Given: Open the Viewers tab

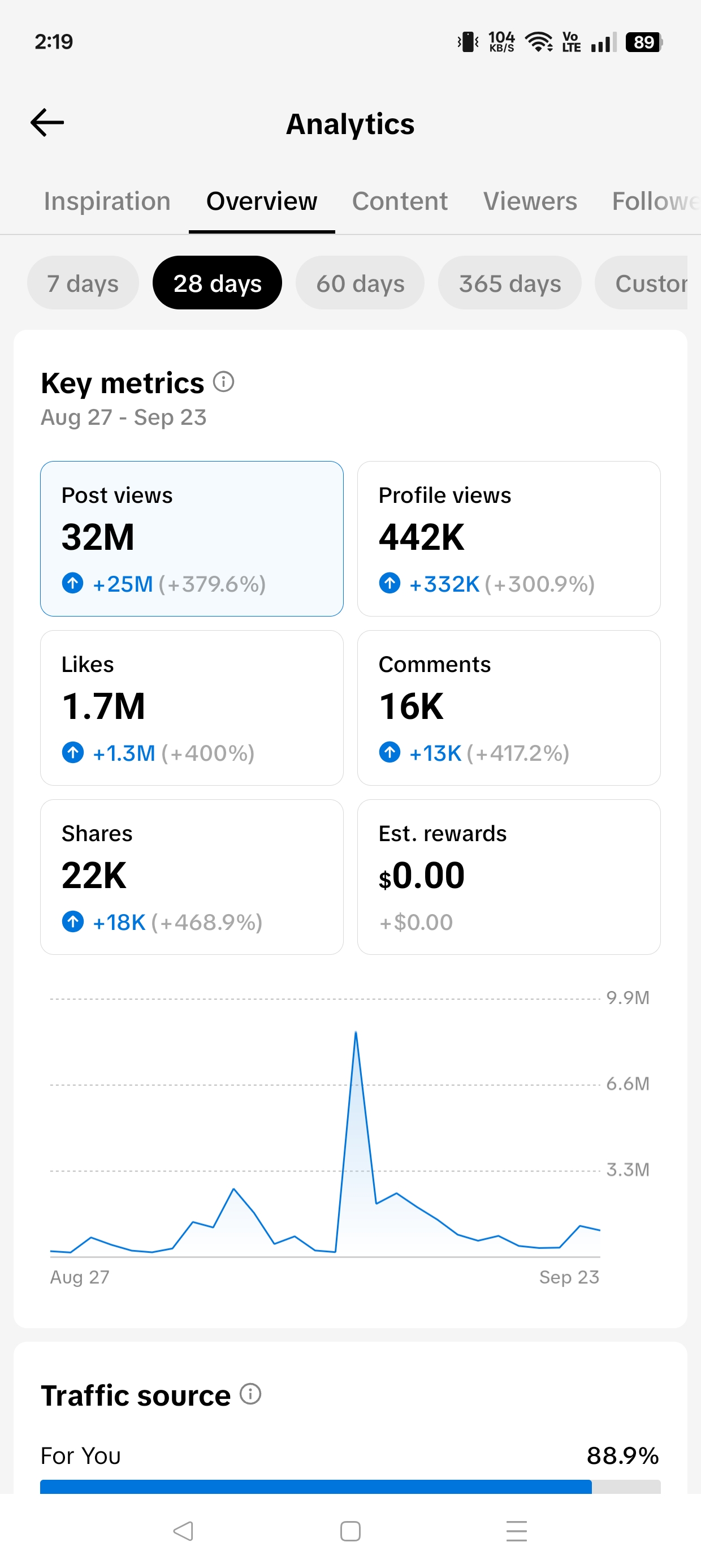Looking at the screenshot, I should click(x=530, y=201).
